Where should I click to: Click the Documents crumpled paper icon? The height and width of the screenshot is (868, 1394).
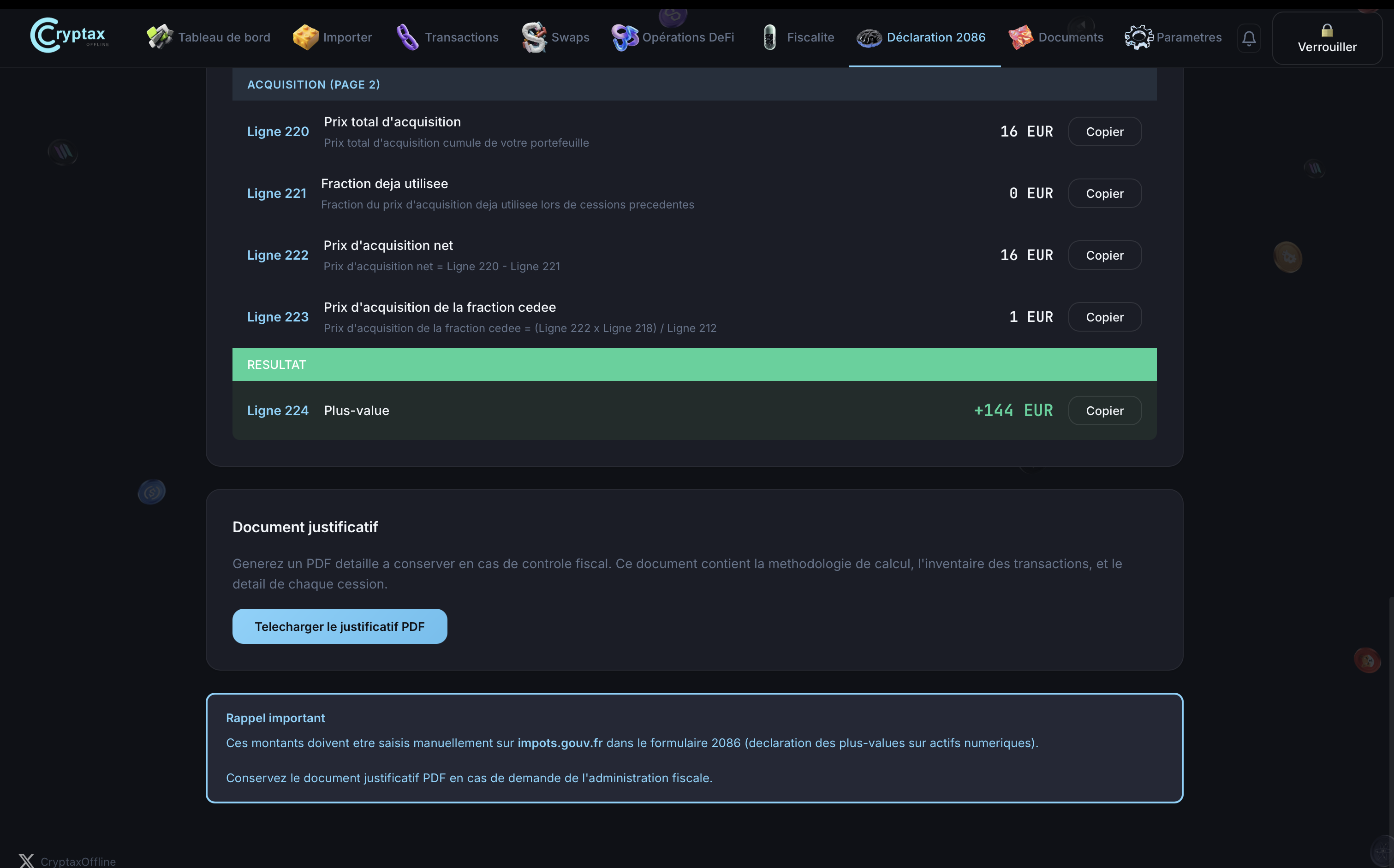(1021, 37)
